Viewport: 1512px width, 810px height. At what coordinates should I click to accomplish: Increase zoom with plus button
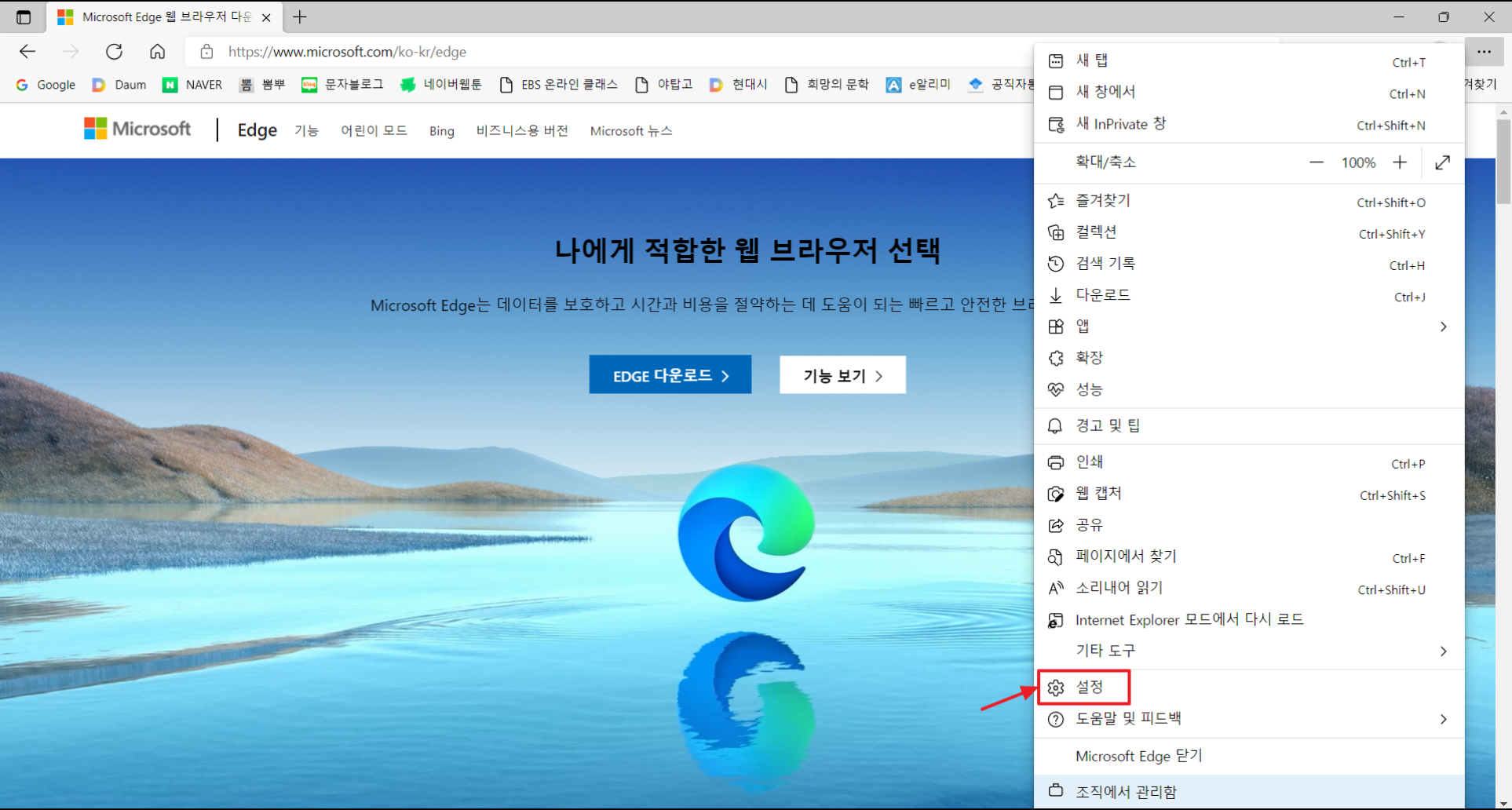point(1400,162)
